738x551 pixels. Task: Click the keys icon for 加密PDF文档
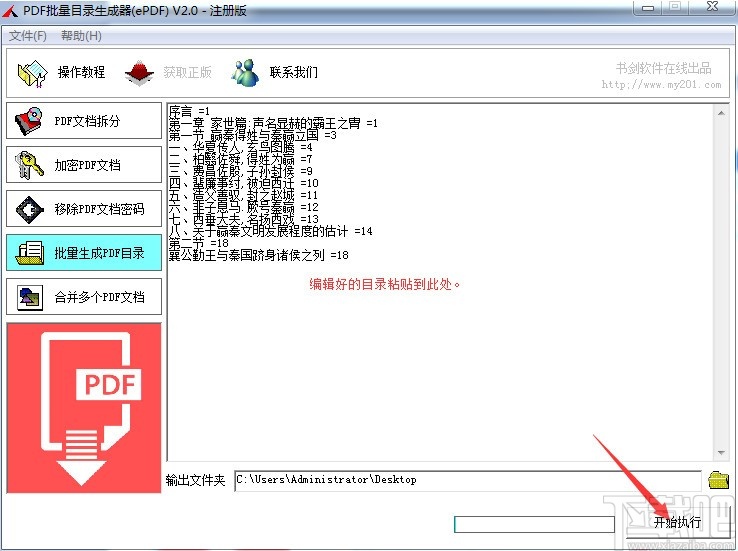(29, 165)
